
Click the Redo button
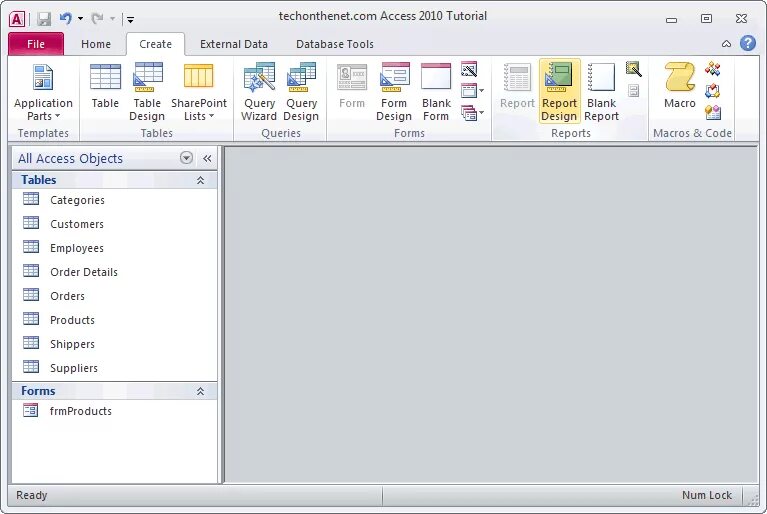click(x=97, y=19)
